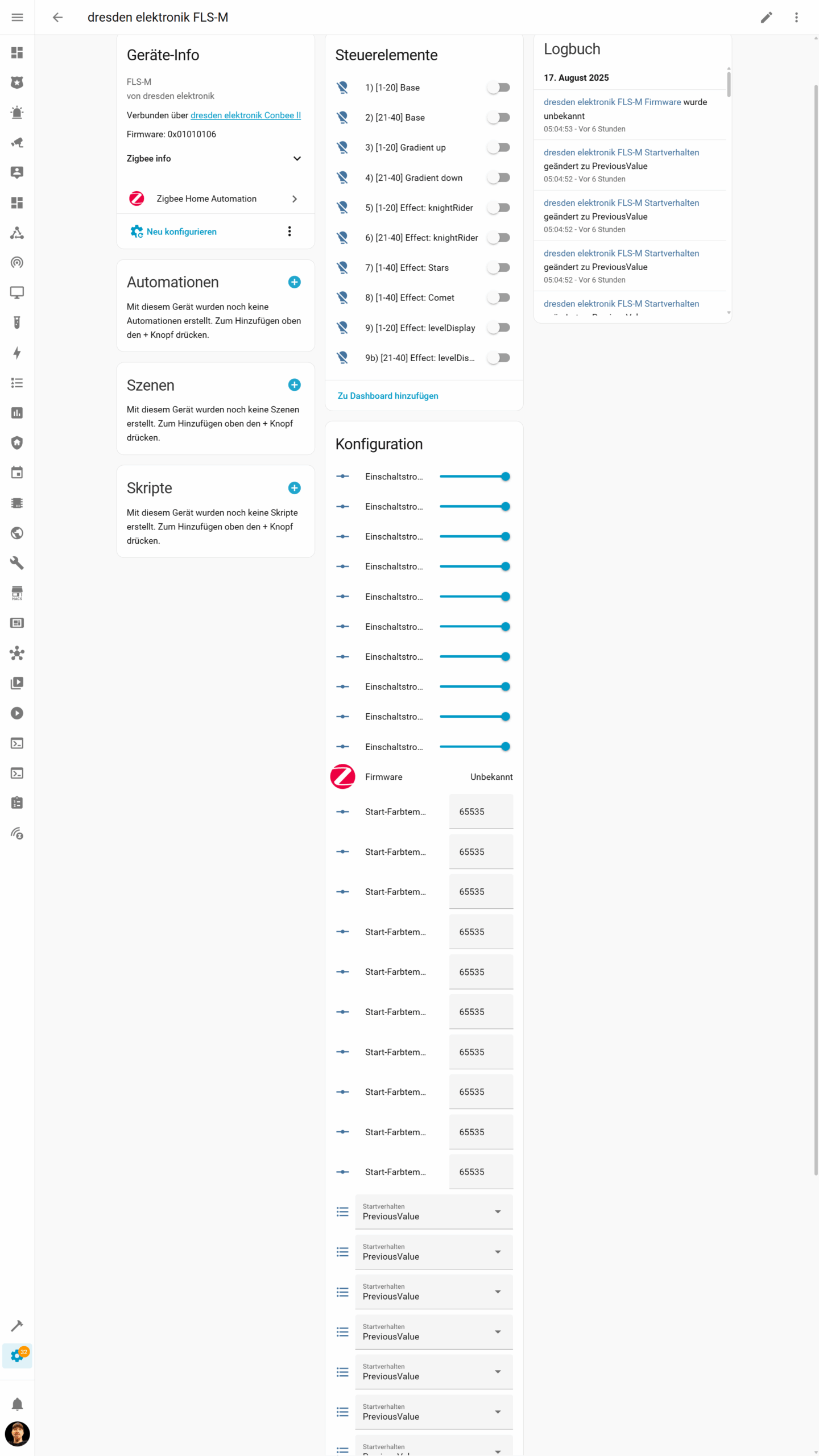Open the first Startverhalten PreviousValue dropdown
819x1456 pixels.
pyautogui.click(x=434, y=1211)
